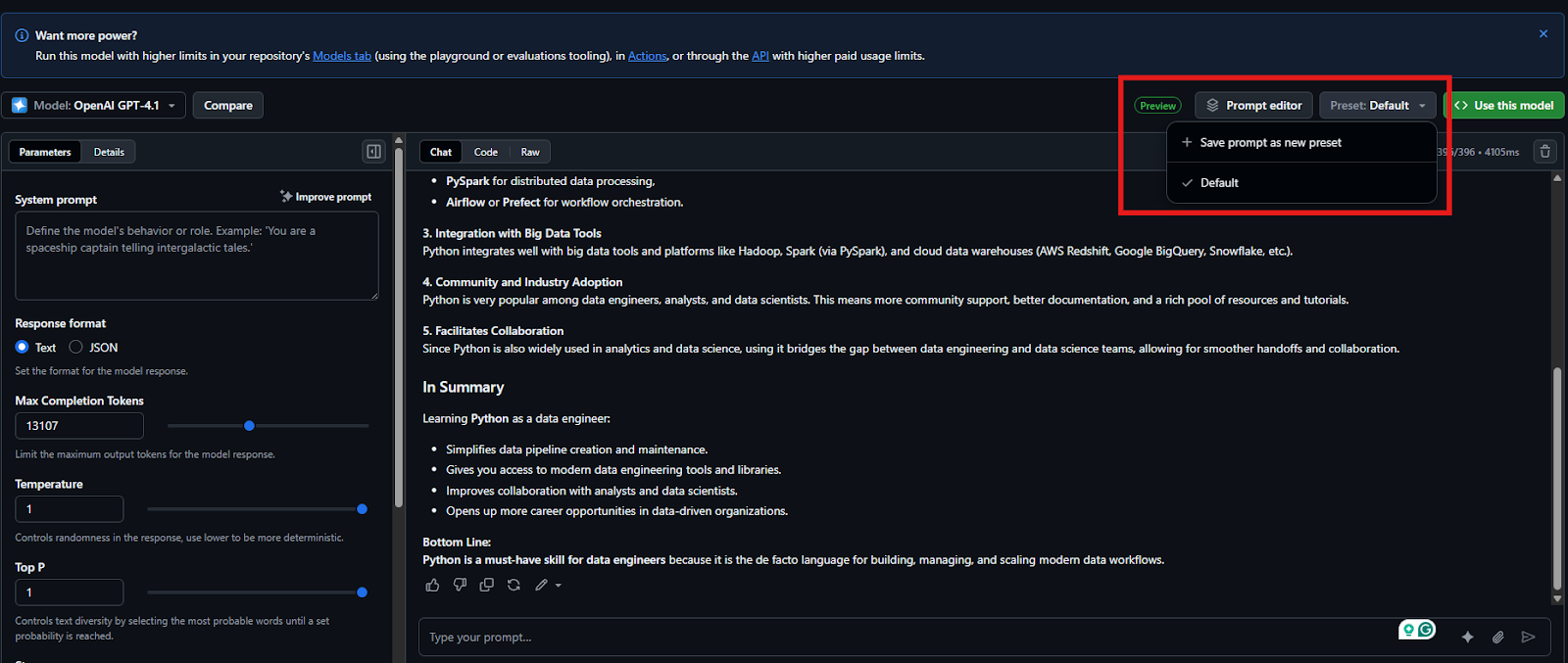This screenshot has height=663, width=1568.
Task: Click the green 'Use this model' button
Action: tap(1504, 106)
